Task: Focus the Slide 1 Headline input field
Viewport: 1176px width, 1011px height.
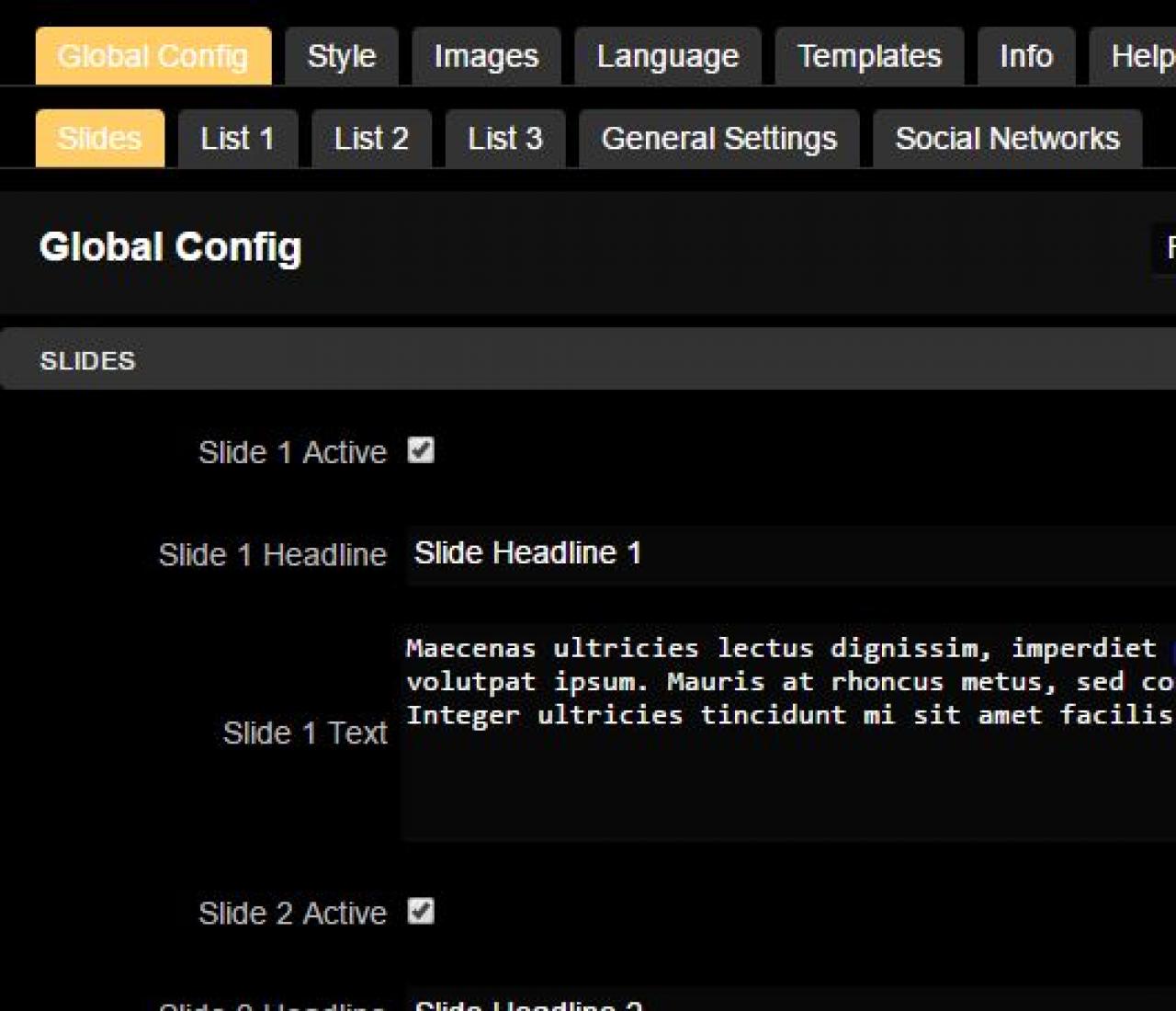Action: pyautogui.click(x=790, y=554)
